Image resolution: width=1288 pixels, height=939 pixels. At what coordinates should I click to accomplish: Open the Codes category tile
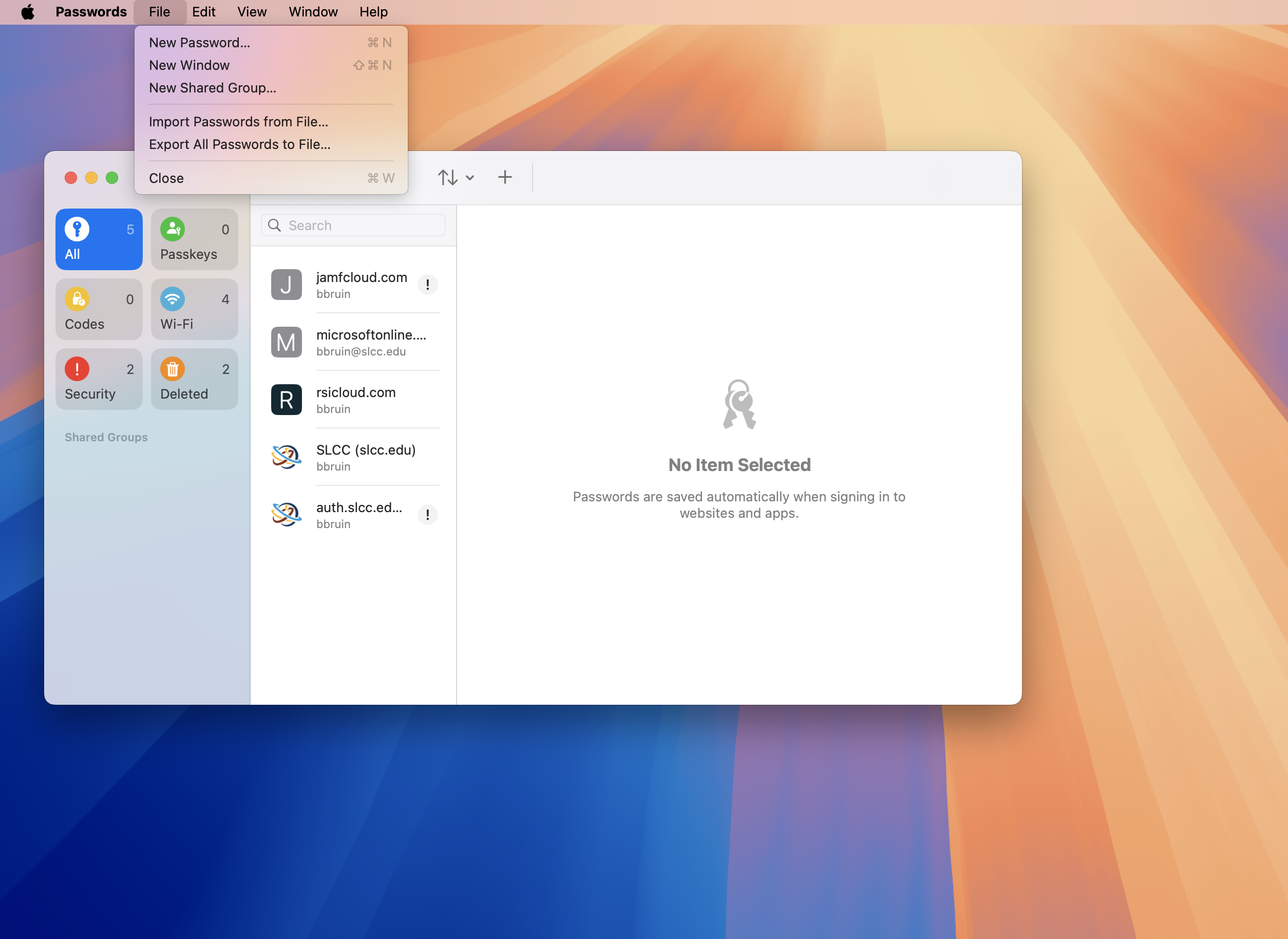[x=99, y=309]
